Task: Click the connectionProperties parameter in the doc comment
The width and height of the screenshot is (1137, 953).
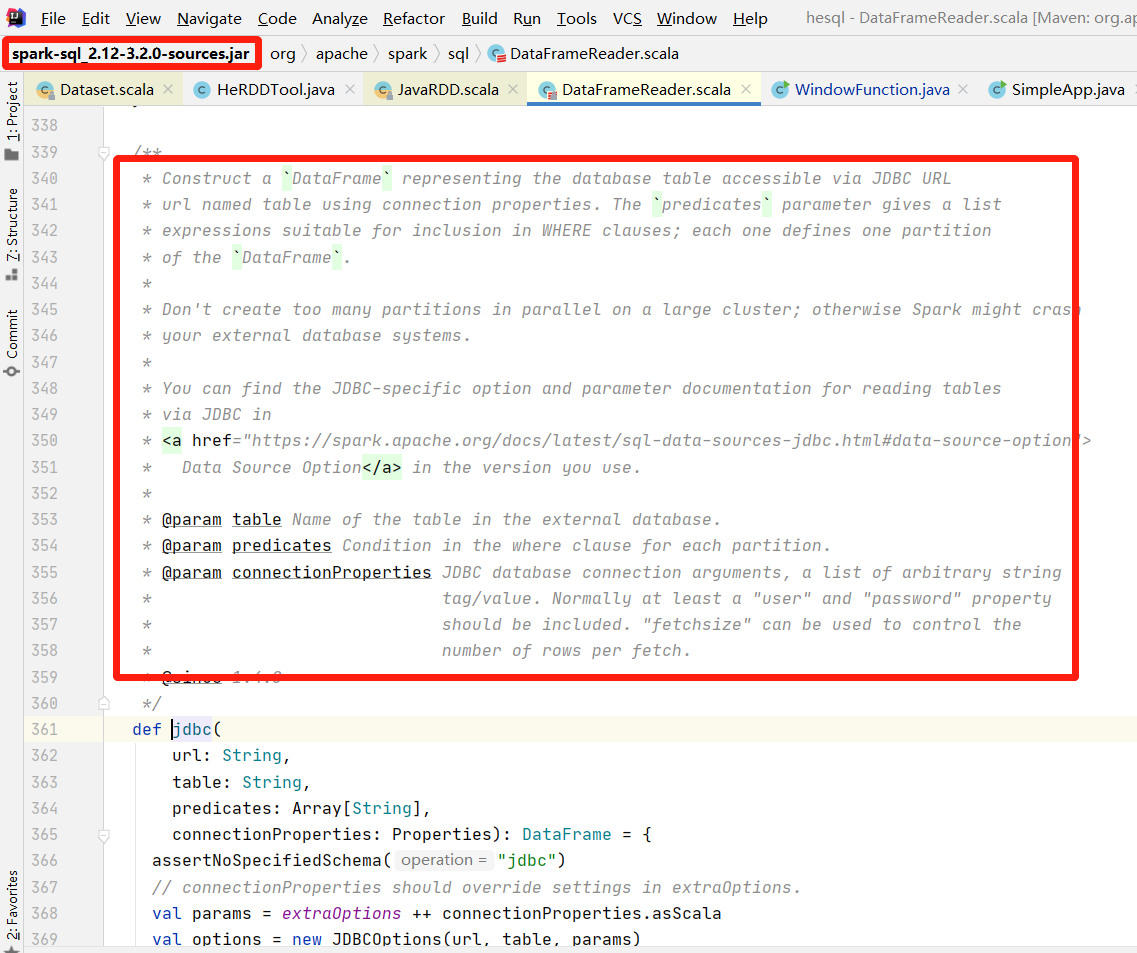Action: coord(331,573)
